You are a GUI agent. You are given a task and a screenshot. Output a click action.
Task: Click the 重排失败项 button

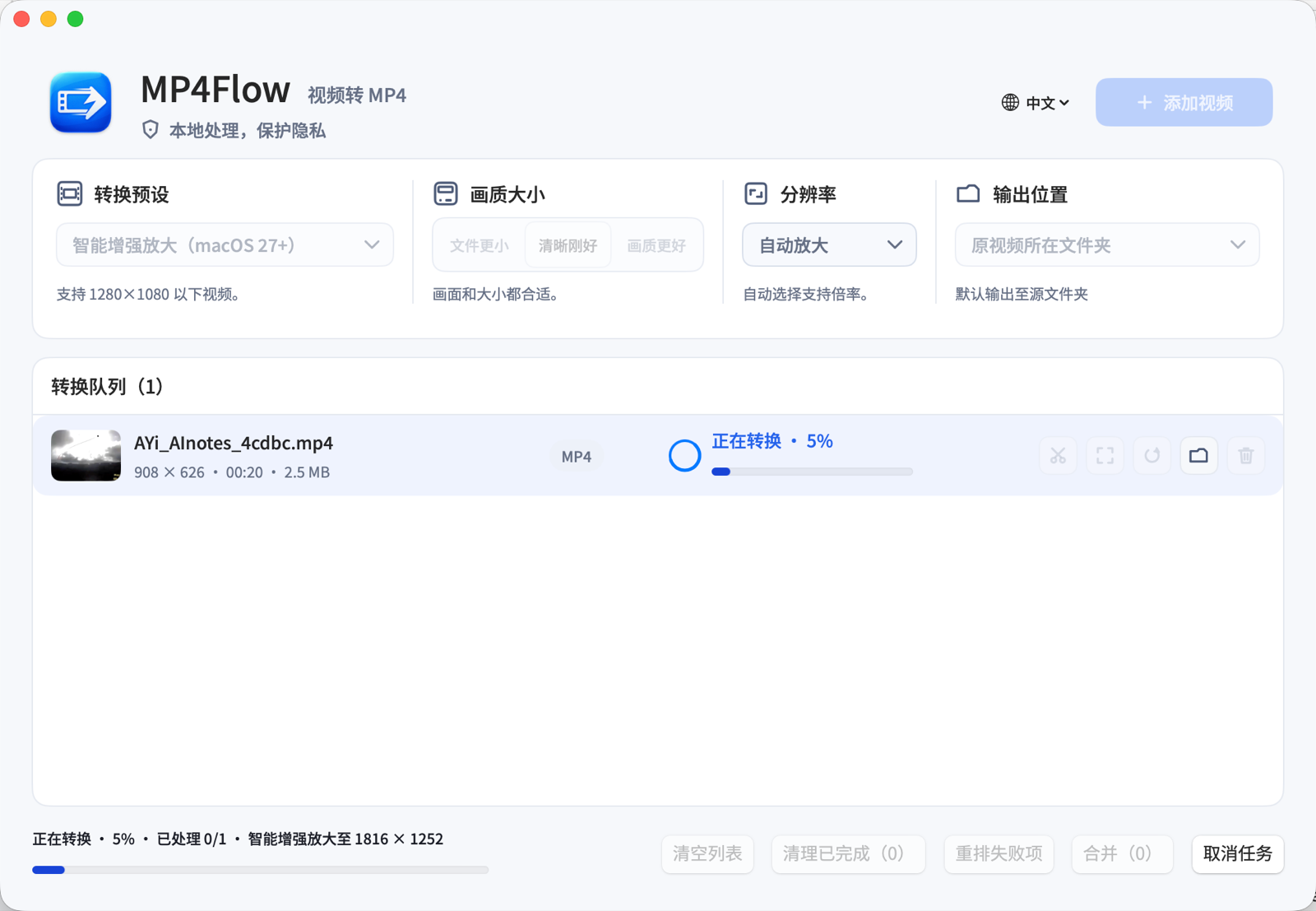click(999, 854)
